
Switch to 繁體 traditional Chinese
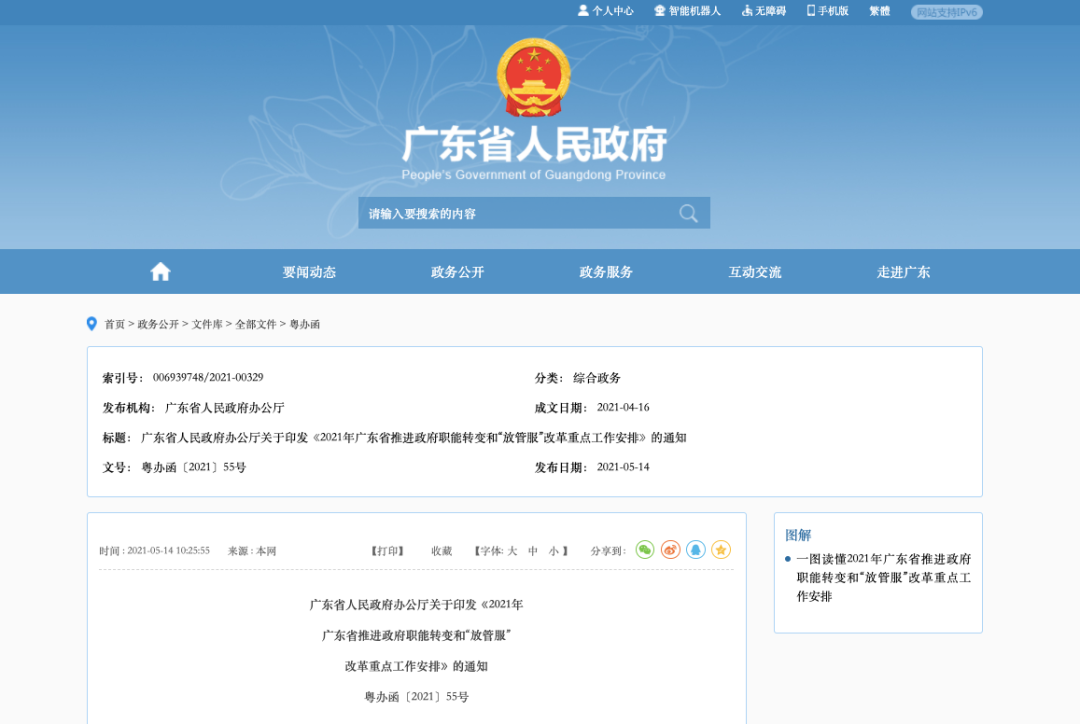click(878, 11)
